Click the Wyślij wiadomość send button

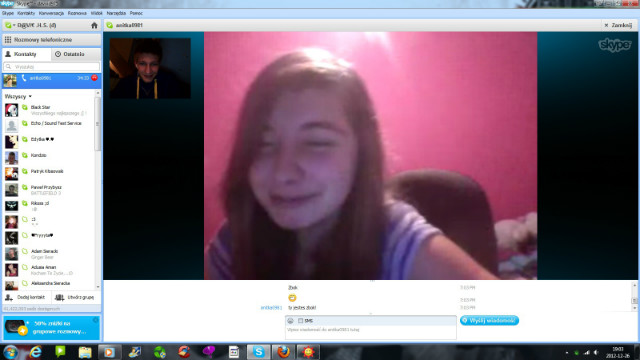point(489,320)
